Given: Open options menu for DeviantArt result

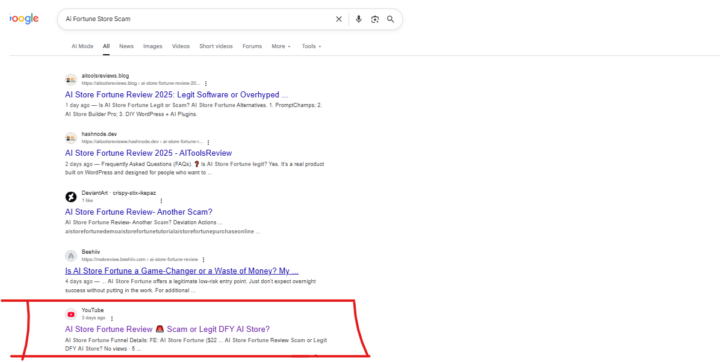Looking at the screenshot, I should coord(161,201).
